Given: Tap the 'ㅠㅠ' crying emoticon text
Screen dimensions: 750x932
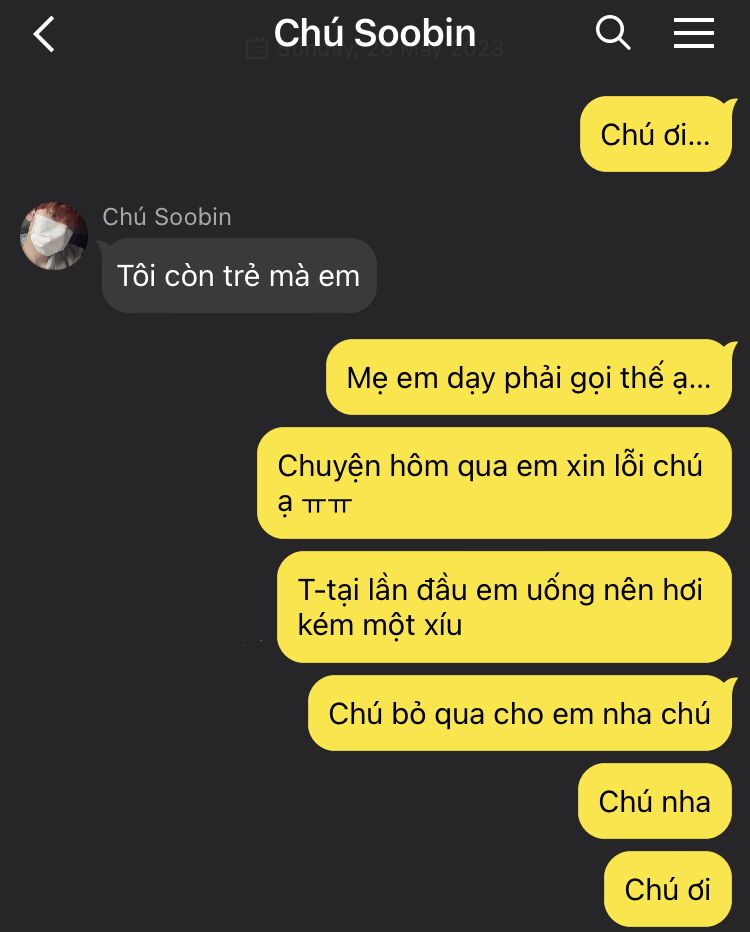Looking at the screenshot, I should (327, 505).
